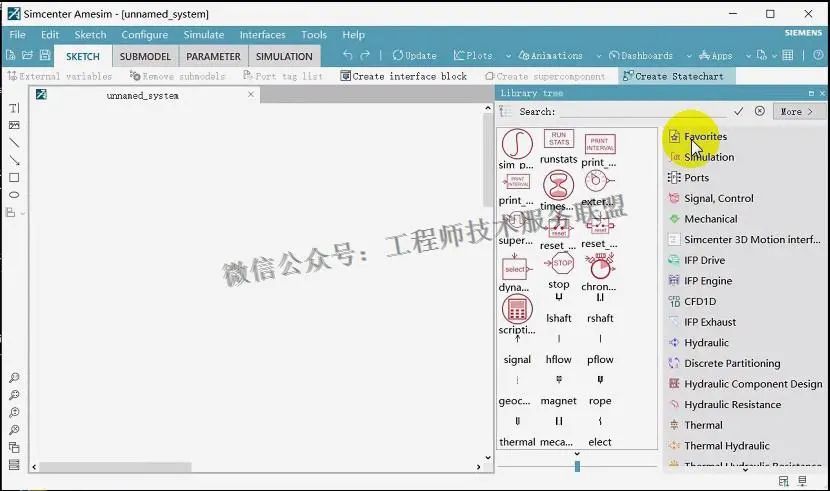This screenshot has height=491, width=830.
Task: Pick the hflow port component
Action: (558, 350)
